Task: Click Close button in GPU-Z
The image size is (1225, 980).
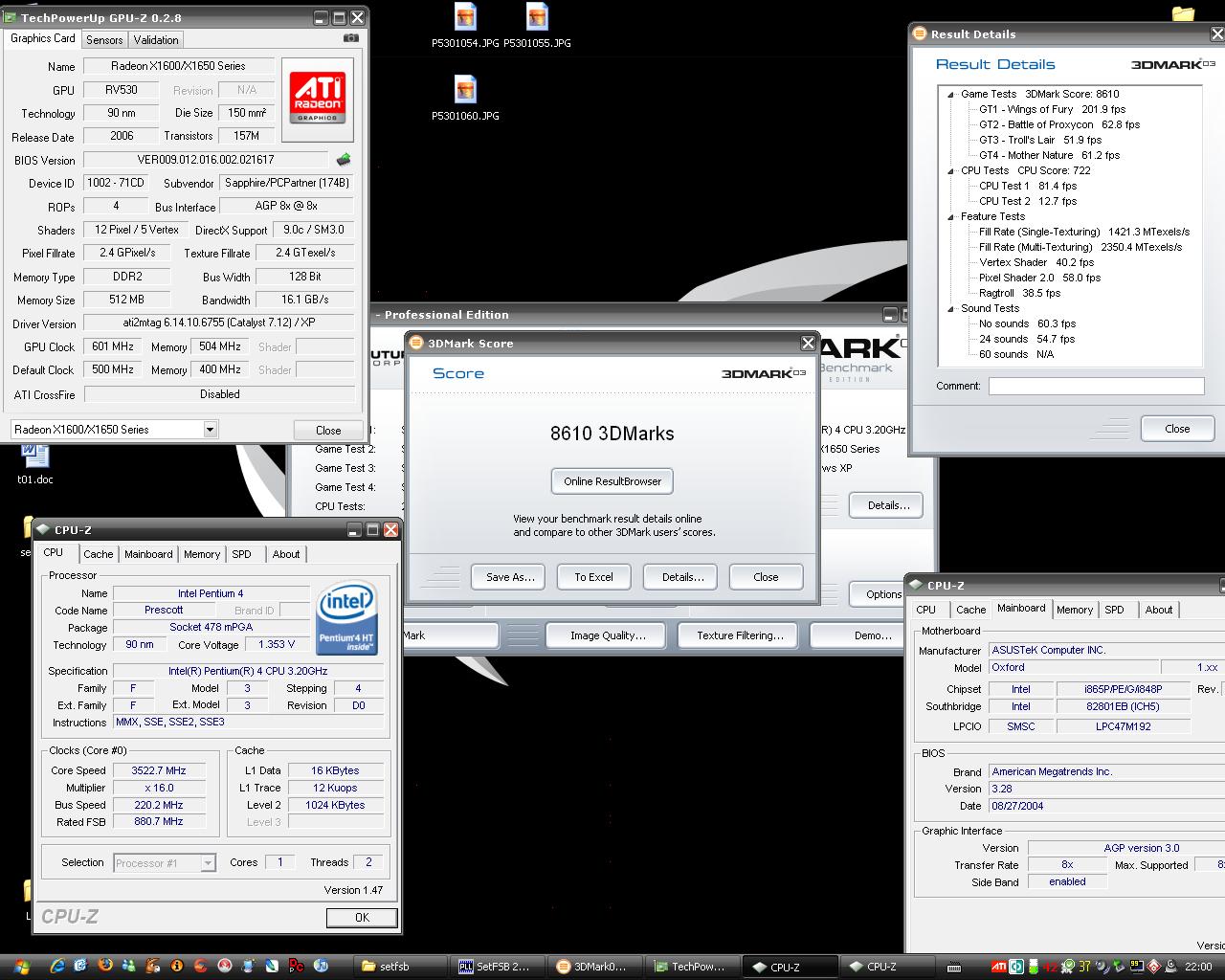Action: (328, 431)
